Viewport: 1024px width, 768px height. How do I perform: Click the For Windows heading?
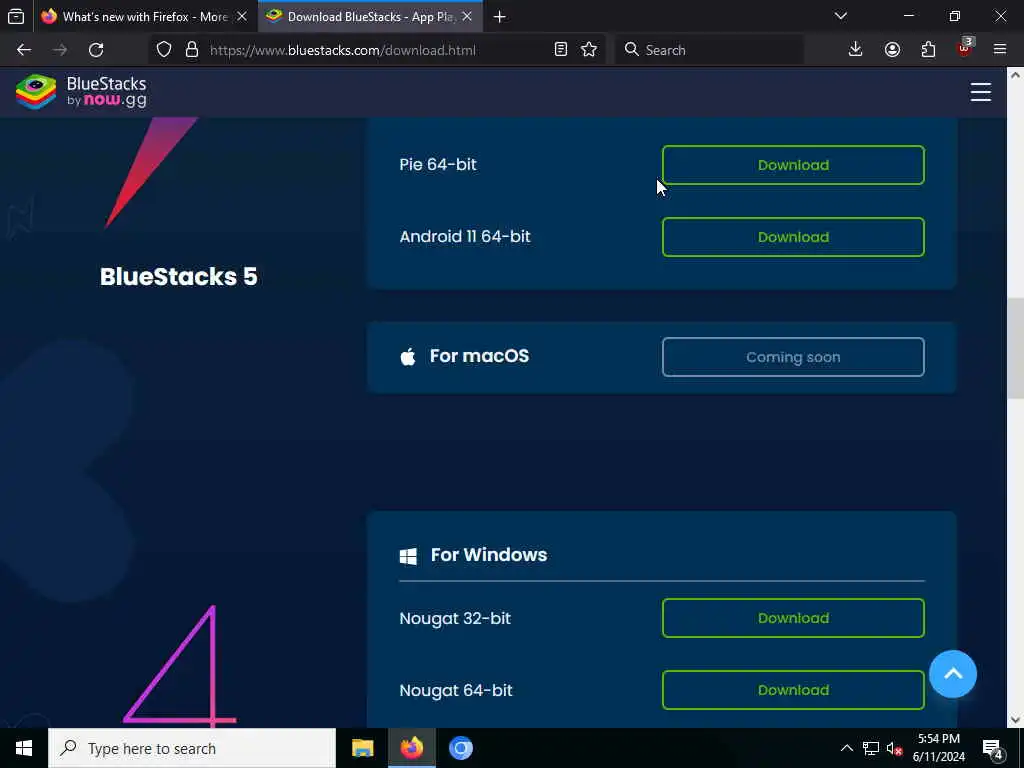coord(488,554)
